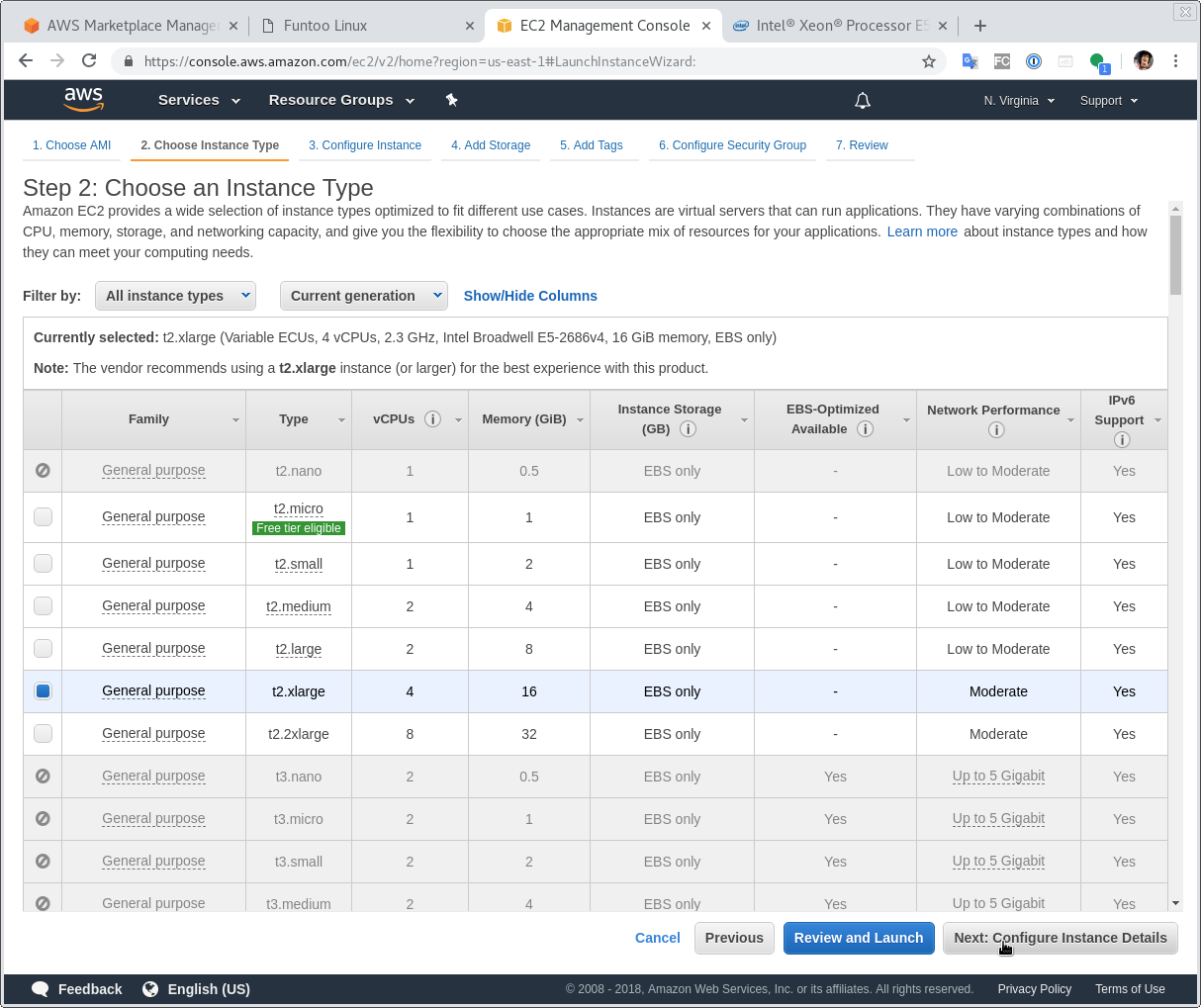The height and width of the screenshot is (1008, 1201).
Task: Click the t2.micro type link
Action: coord(299,508)
